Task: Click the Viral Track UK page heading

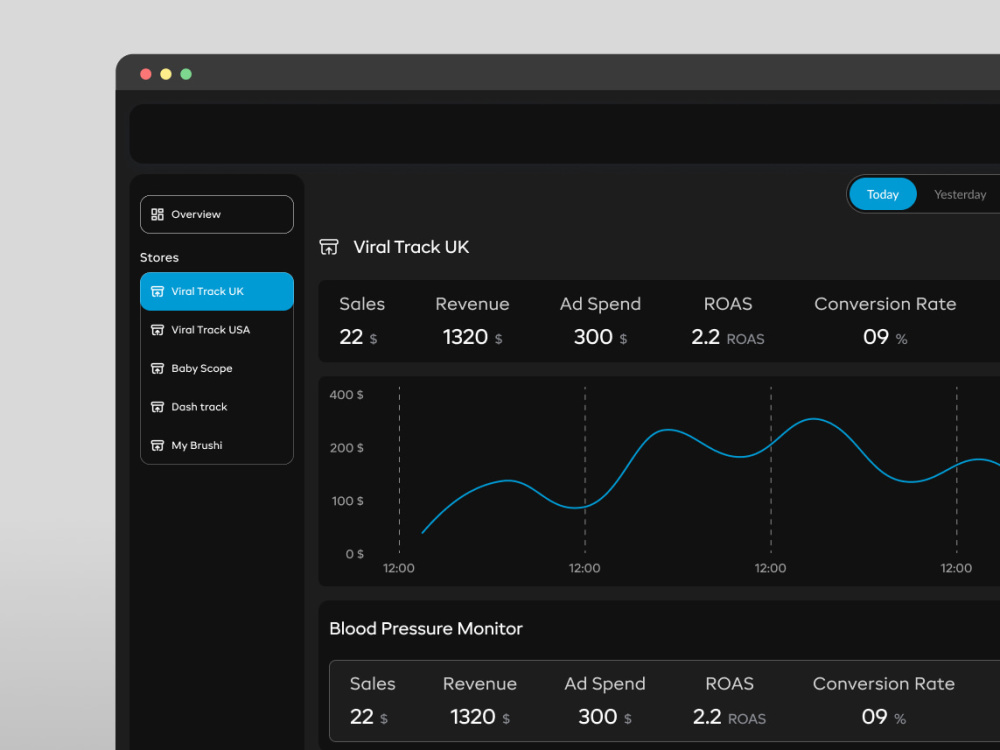Action: [411, 247]
